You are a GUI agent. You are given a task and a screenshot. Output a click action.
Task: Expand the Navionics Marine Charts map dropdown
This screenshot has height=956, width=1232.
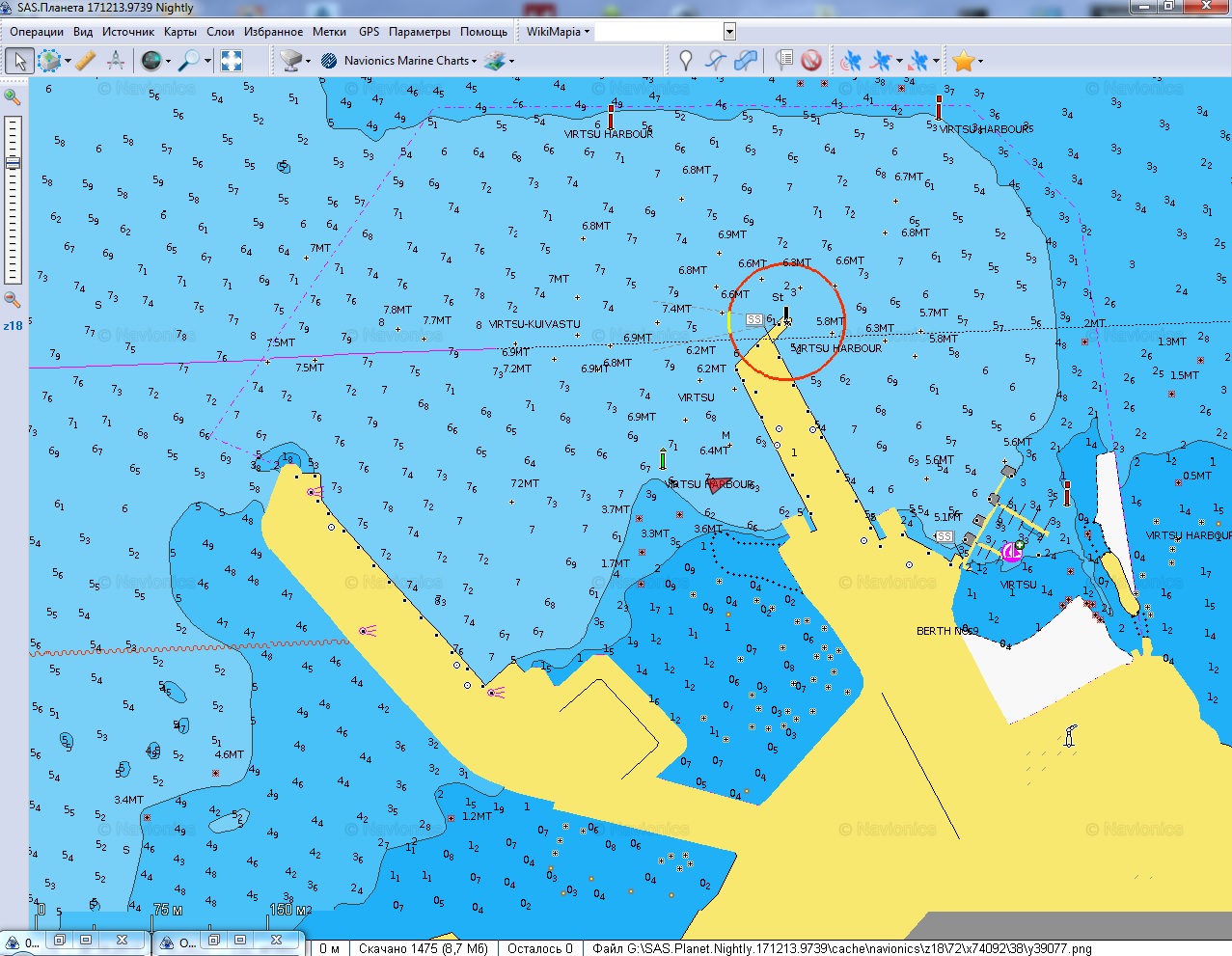pyautogui.click(x=475, y=61)
